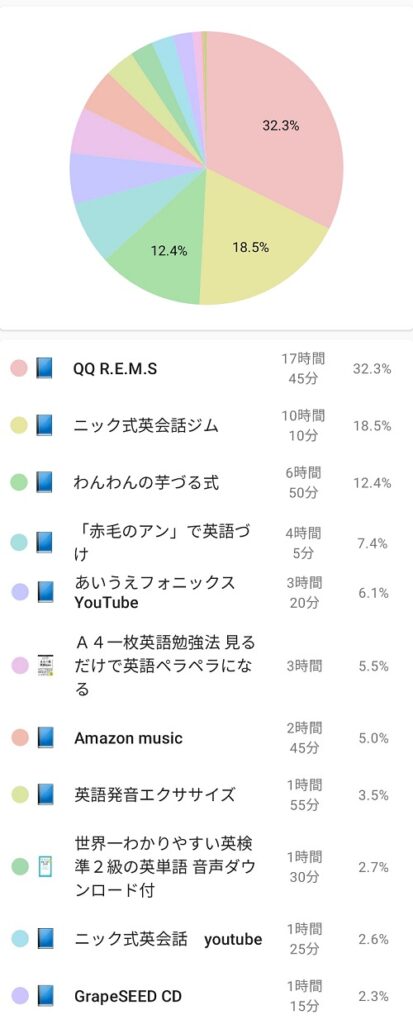Open the 「赤毛のアン」で英語づけ entry
The image size is (413, 1024).
206,542
